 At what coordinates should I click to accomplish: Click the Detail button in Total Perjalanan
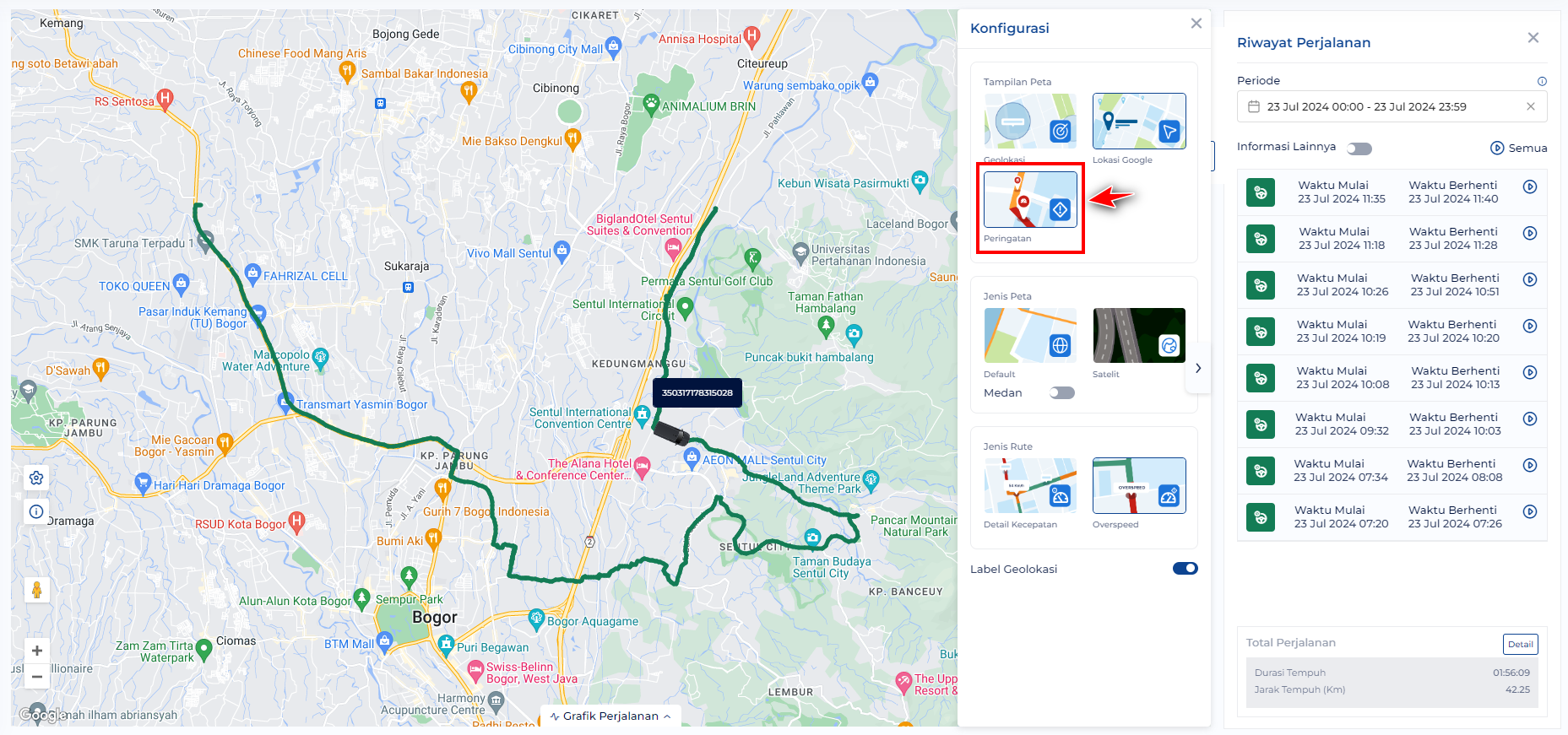tap(1521, 644)
